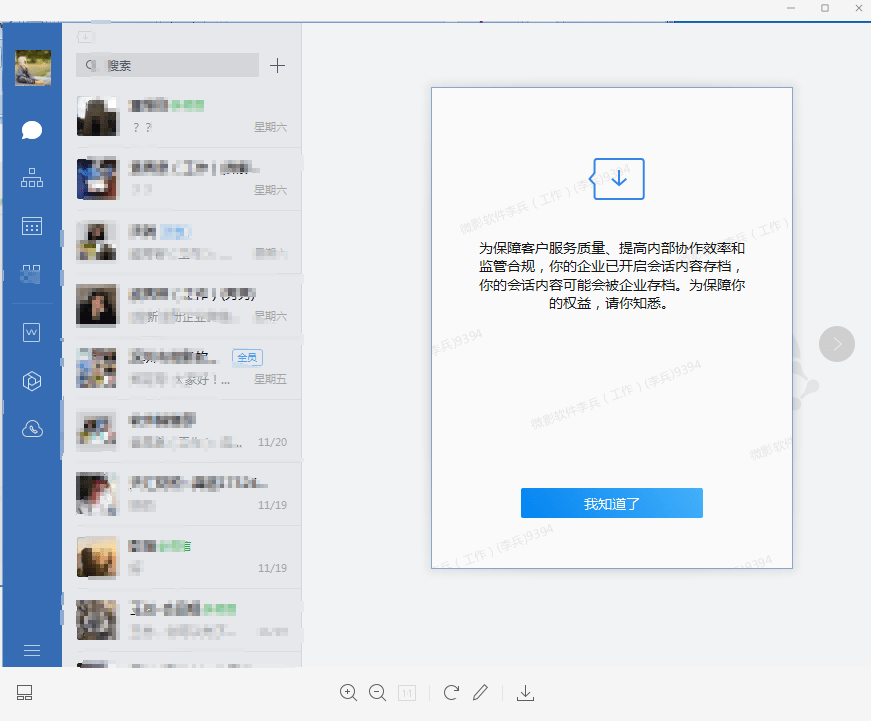871x721 pixels.
Task: Click the 1:1 original size icon
Action: pyautogui.click(x=407, y=693)
